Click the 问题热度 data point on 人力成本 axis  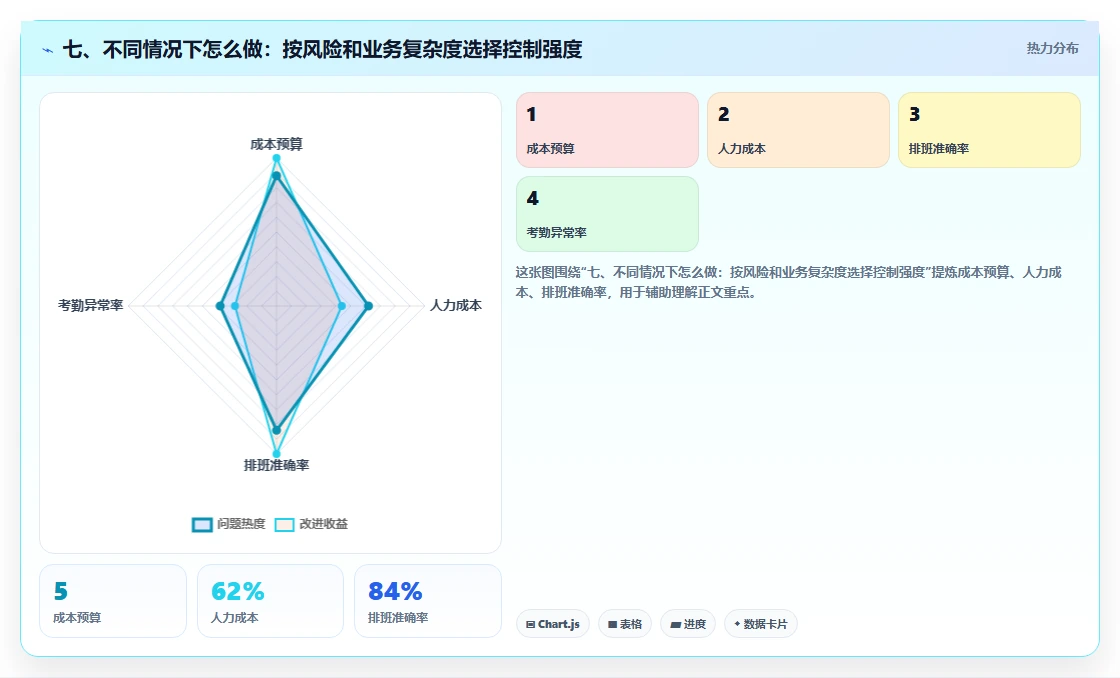(x=369, y=306)
